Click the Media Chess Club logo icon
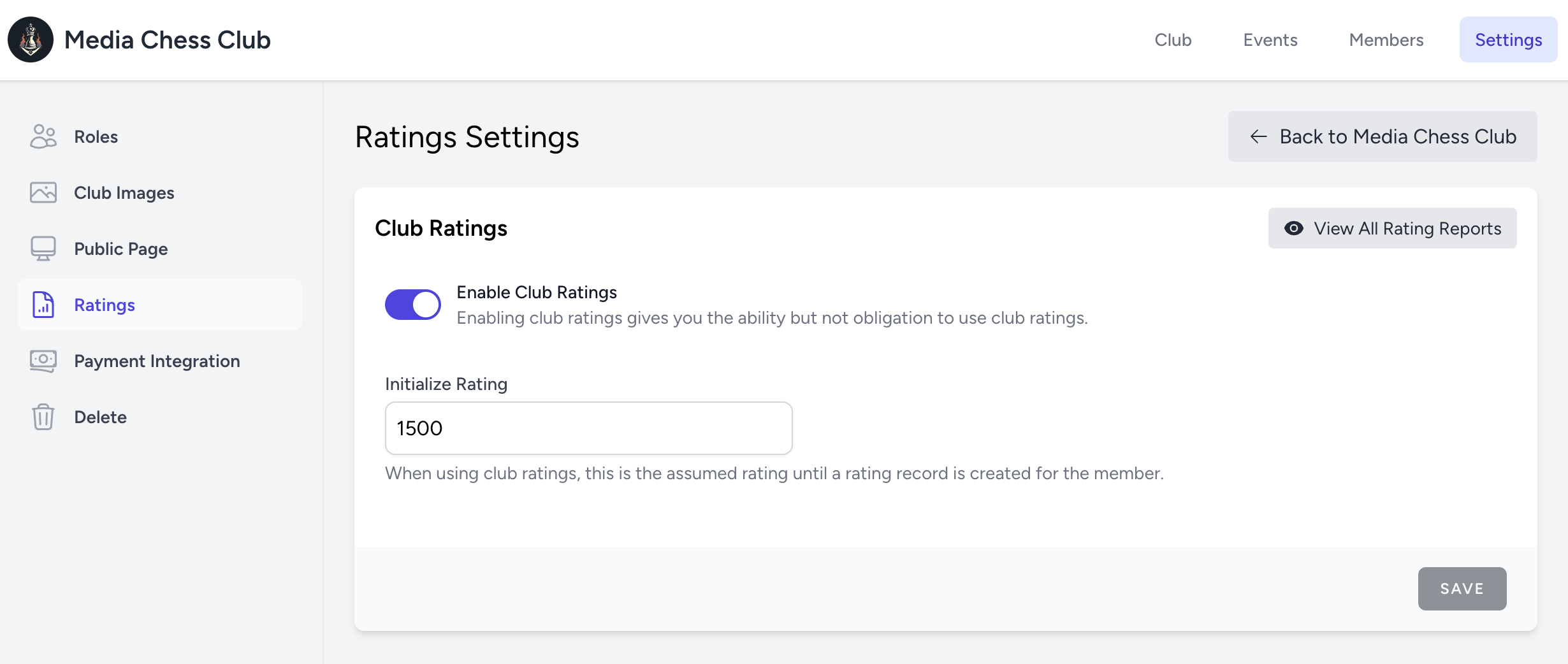This screenshot has height=664, width=1568. [x=31, y=40]
